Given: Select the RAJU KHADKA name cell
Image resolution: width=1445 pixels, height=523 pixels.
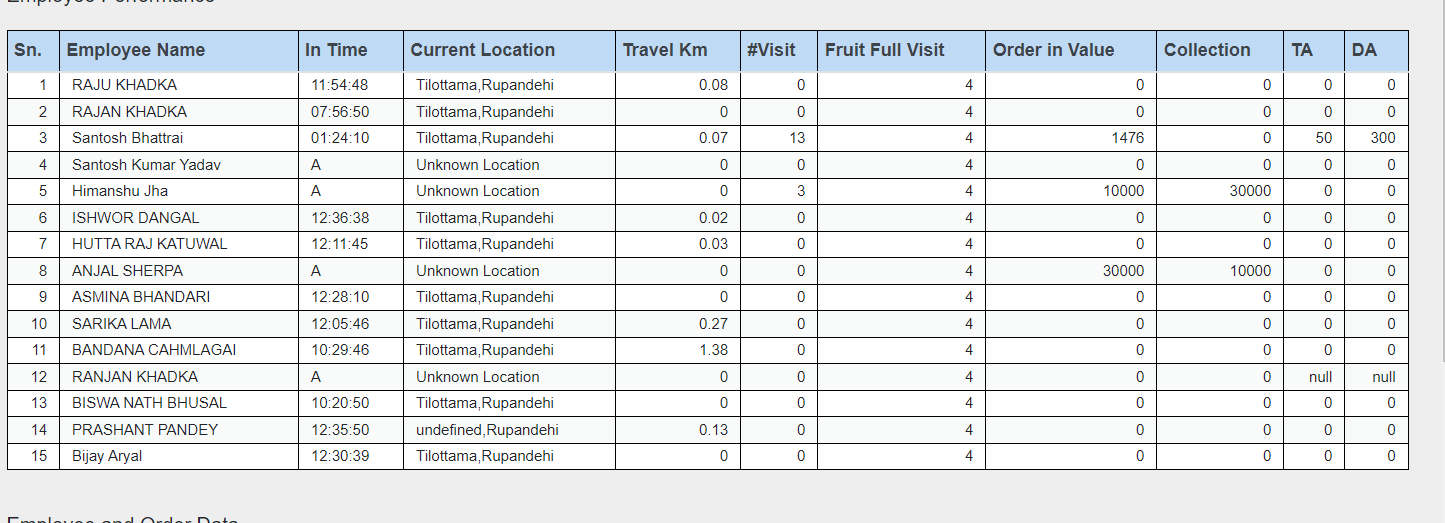Looking at the screenshot, I should (x=124, y=85).
